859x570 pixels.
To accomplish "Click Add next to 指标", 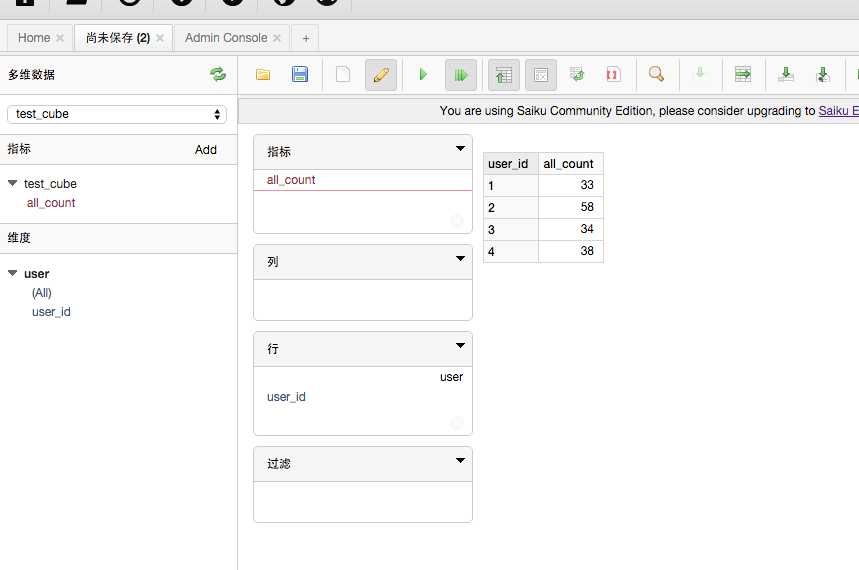I will (x=205, y=150).
